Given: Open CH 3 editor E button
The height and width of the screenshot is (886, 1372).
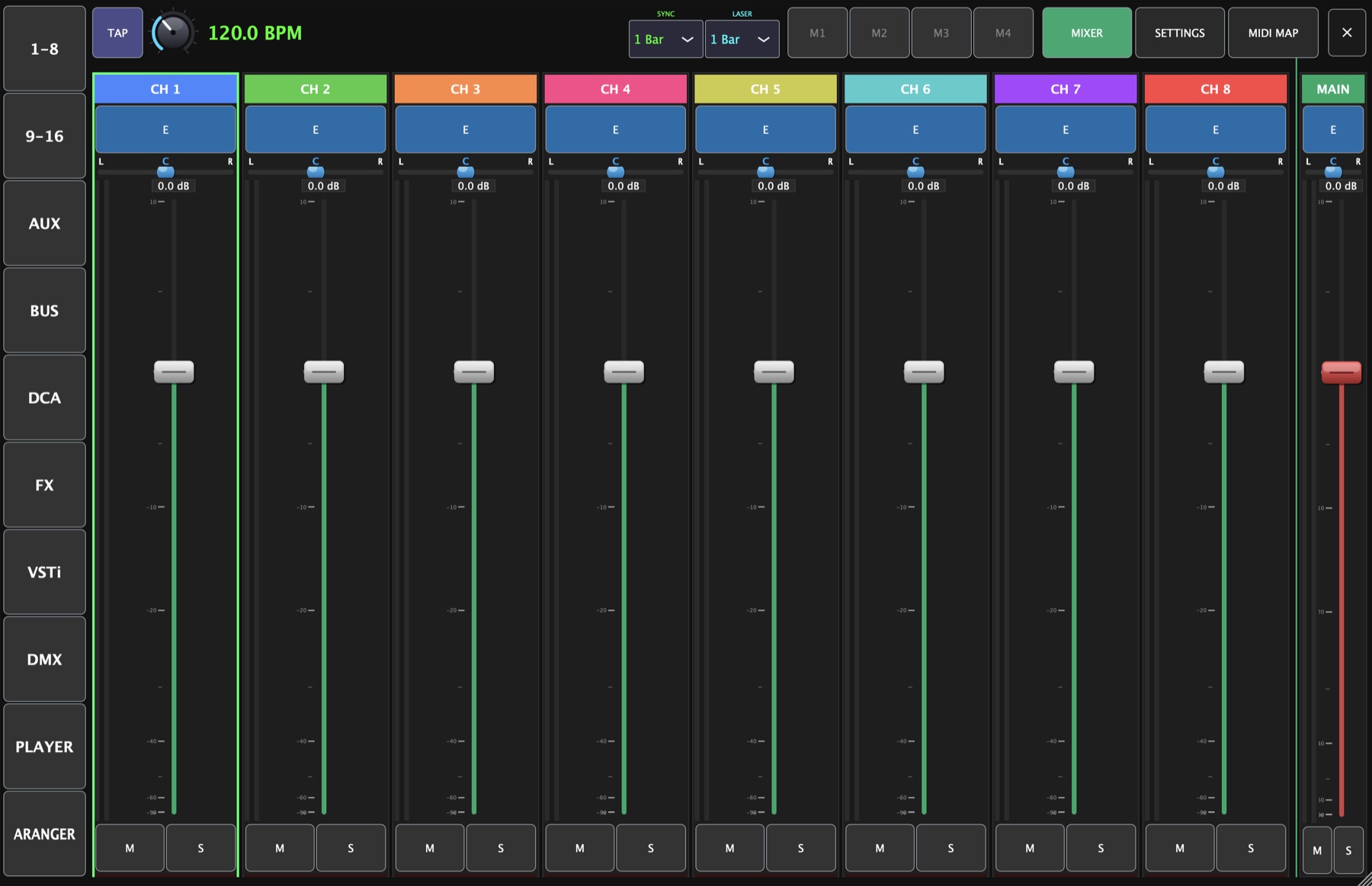Looking at the screenshot, I should [466, 130].
